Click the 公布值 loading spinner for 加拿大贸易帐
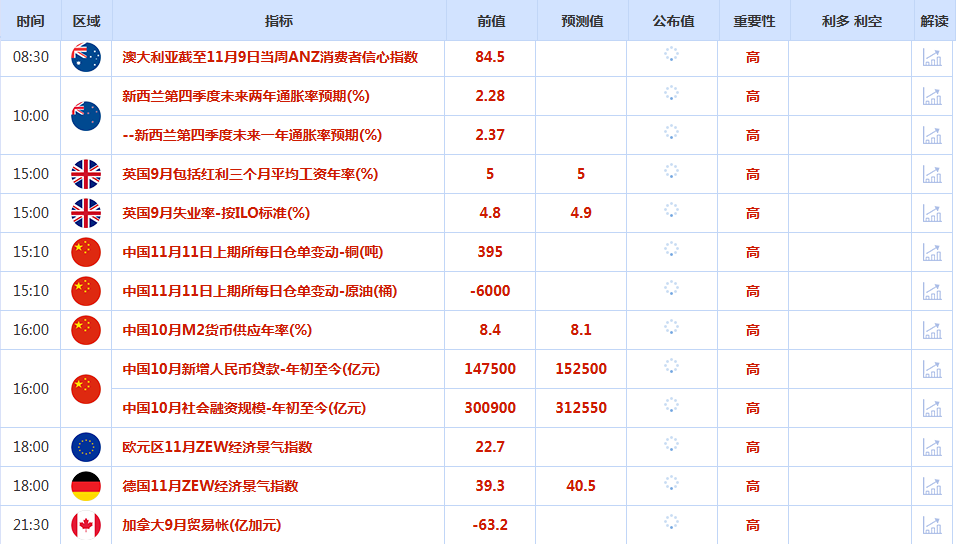Viewport: 956px width, 544px height. click(x=671, y=523)
